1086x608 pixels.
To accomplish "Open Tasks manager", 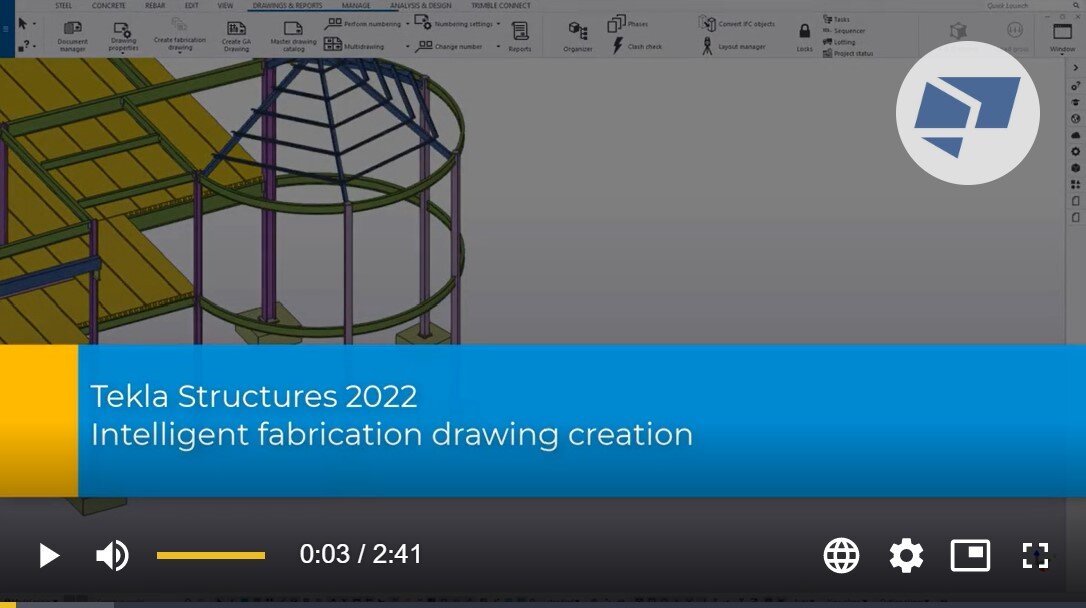I will click(x=836, y=19).
